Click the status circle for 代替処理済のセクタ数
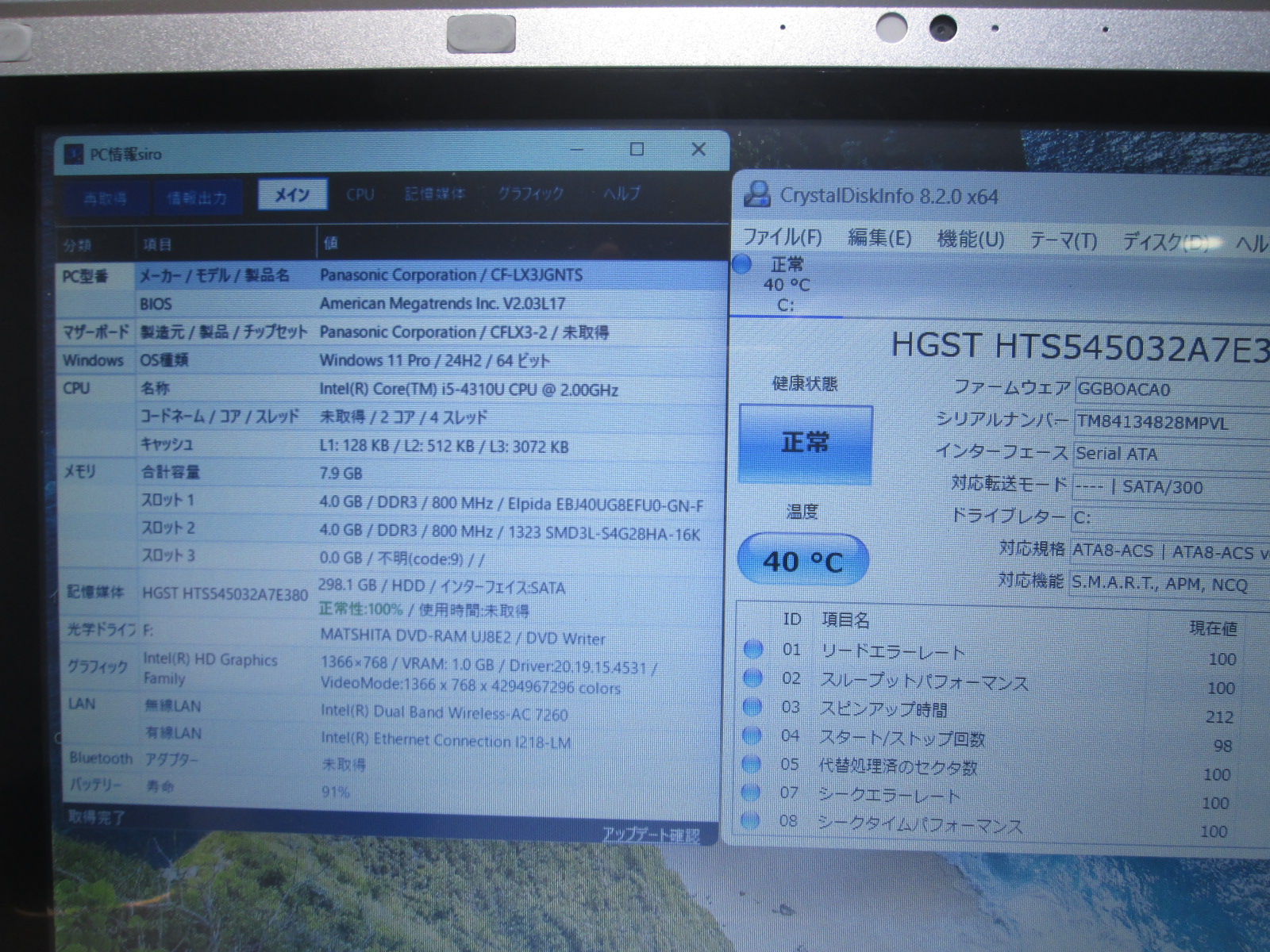1270x952 pixels. click(x=752, y=764)
